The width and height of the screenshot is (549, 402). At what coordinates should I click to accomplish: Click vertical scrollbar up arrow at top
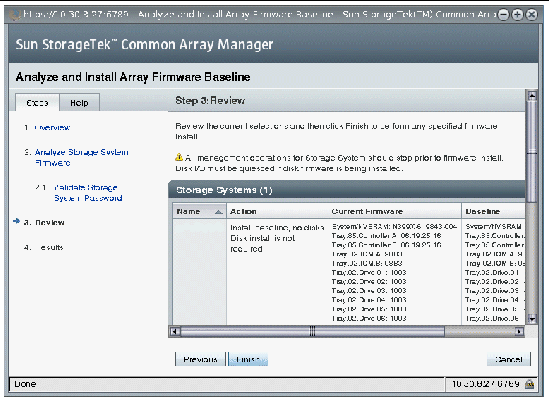[x=532, y=95]
